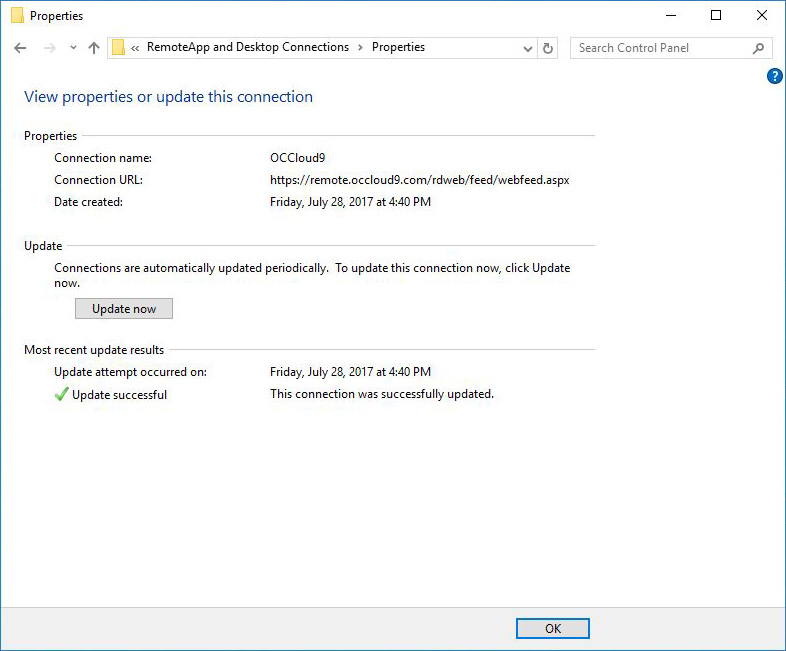Open RemoteApp and Desktop Connections breadcrumb

pyautogui.click(x=248, y=47)
